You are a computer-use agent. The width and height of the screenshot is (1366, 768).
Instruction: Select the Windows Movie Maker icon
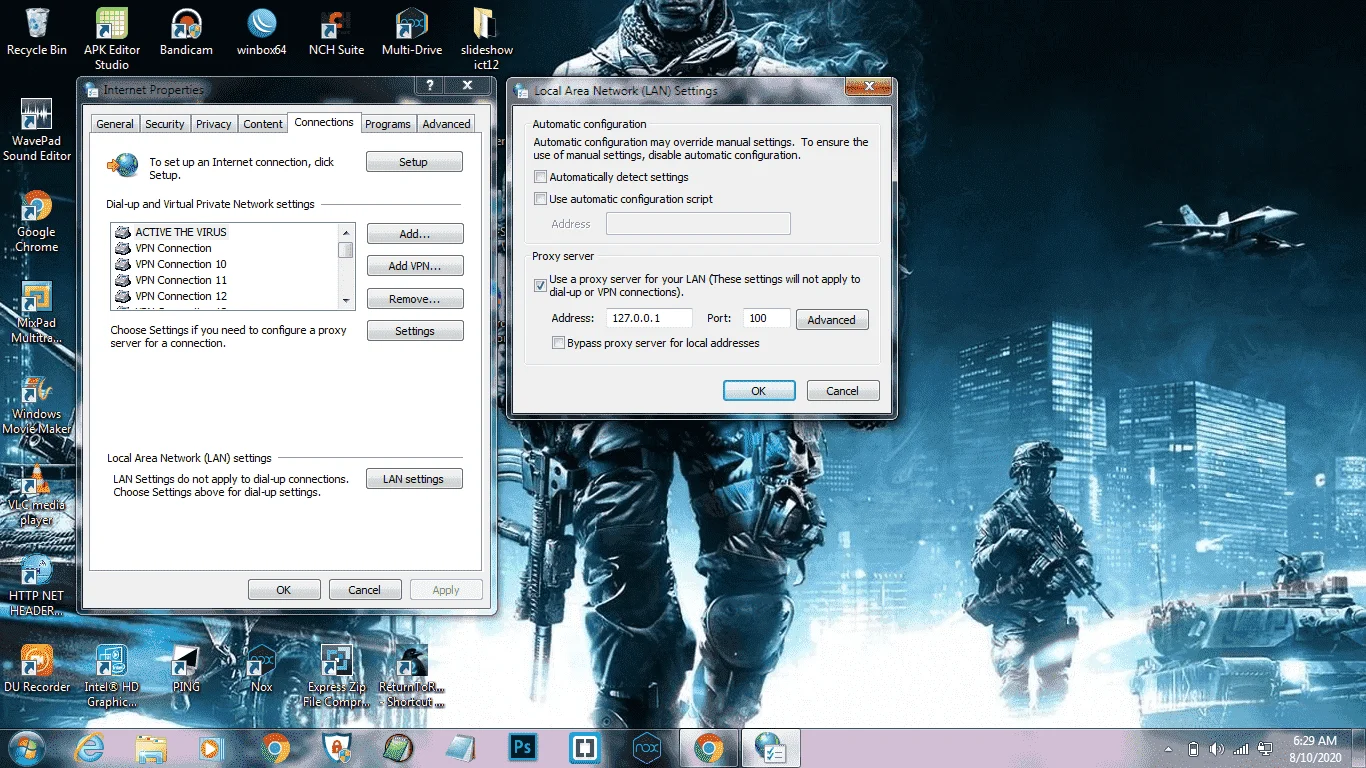(37, 403)
